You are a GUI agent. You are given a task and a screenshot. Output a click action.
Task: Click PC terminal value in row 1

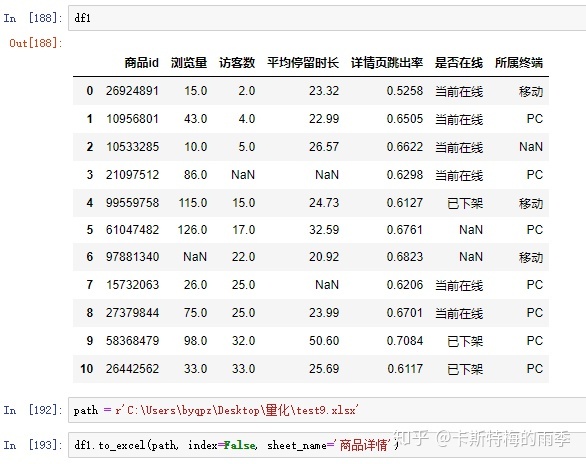click(x=535, y=119)
